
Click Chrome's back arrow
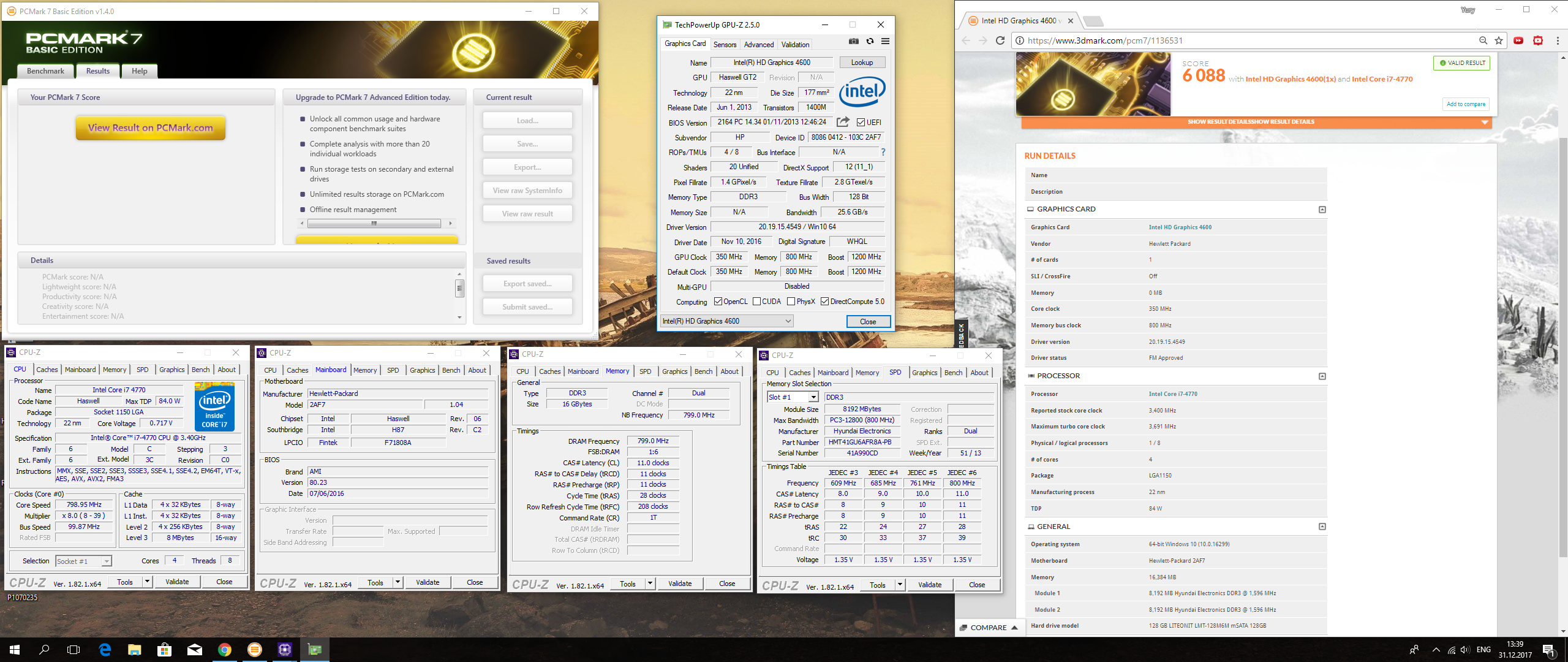(966, 40)
